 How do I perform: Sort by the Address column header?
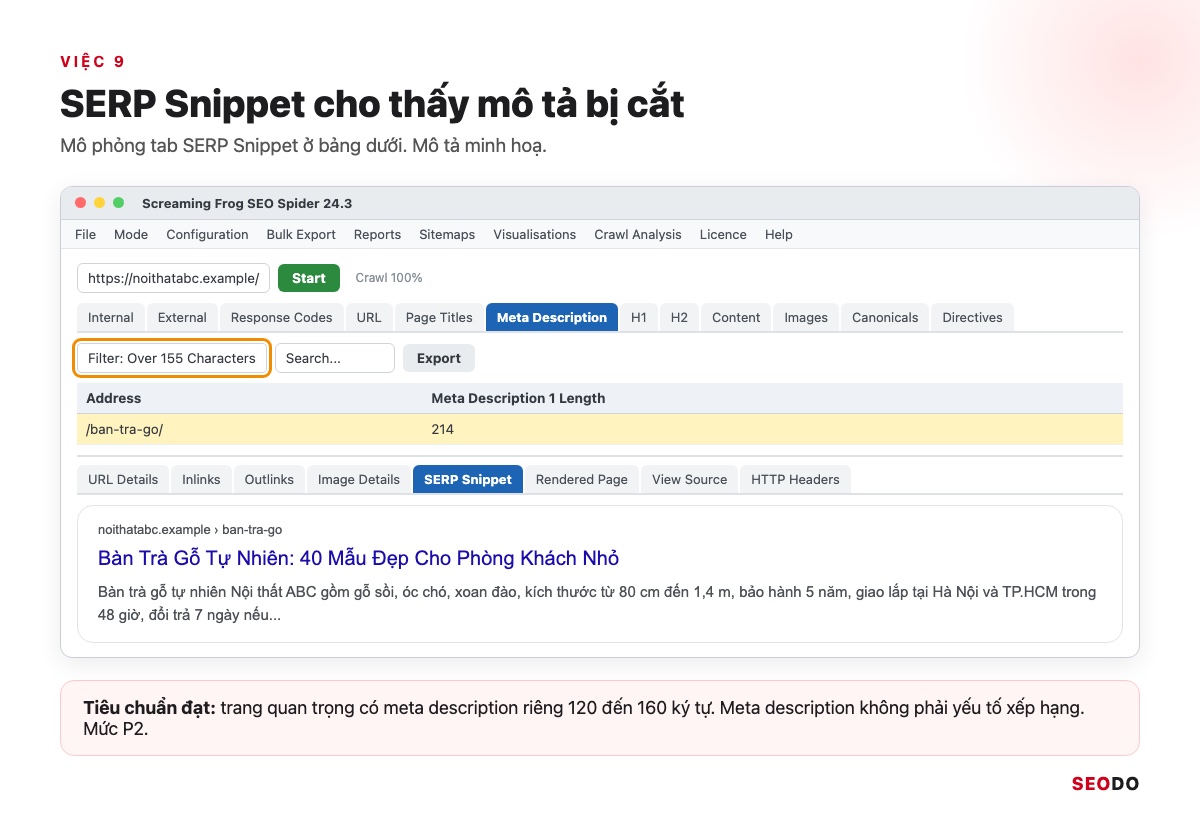(x=114, y=398)
